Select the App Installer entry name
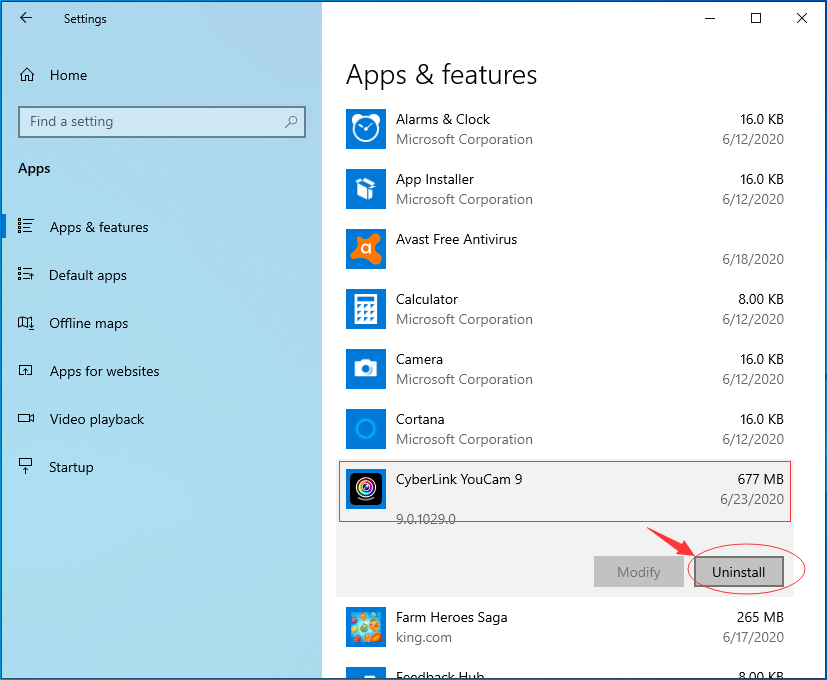The height and width of the screenshot is (680, 827). pos(435,179)
